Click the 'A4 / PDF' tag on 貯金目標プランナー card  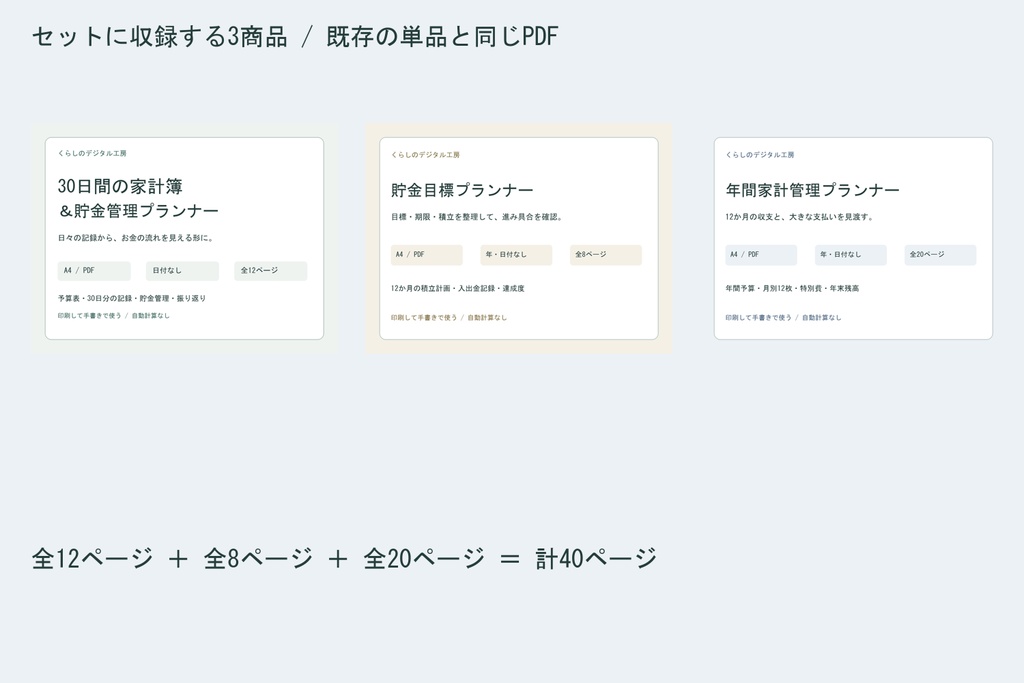pos(426,255)
